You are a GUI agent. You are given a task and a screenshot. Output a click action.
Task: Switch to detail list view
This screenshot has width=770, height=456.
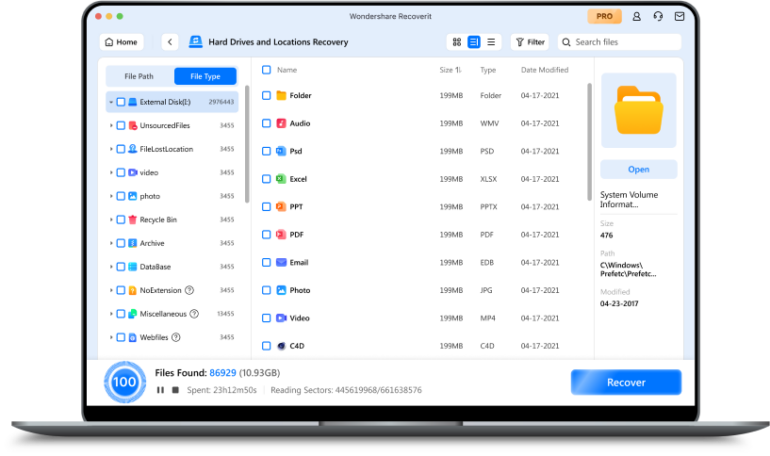click(474, 42)
